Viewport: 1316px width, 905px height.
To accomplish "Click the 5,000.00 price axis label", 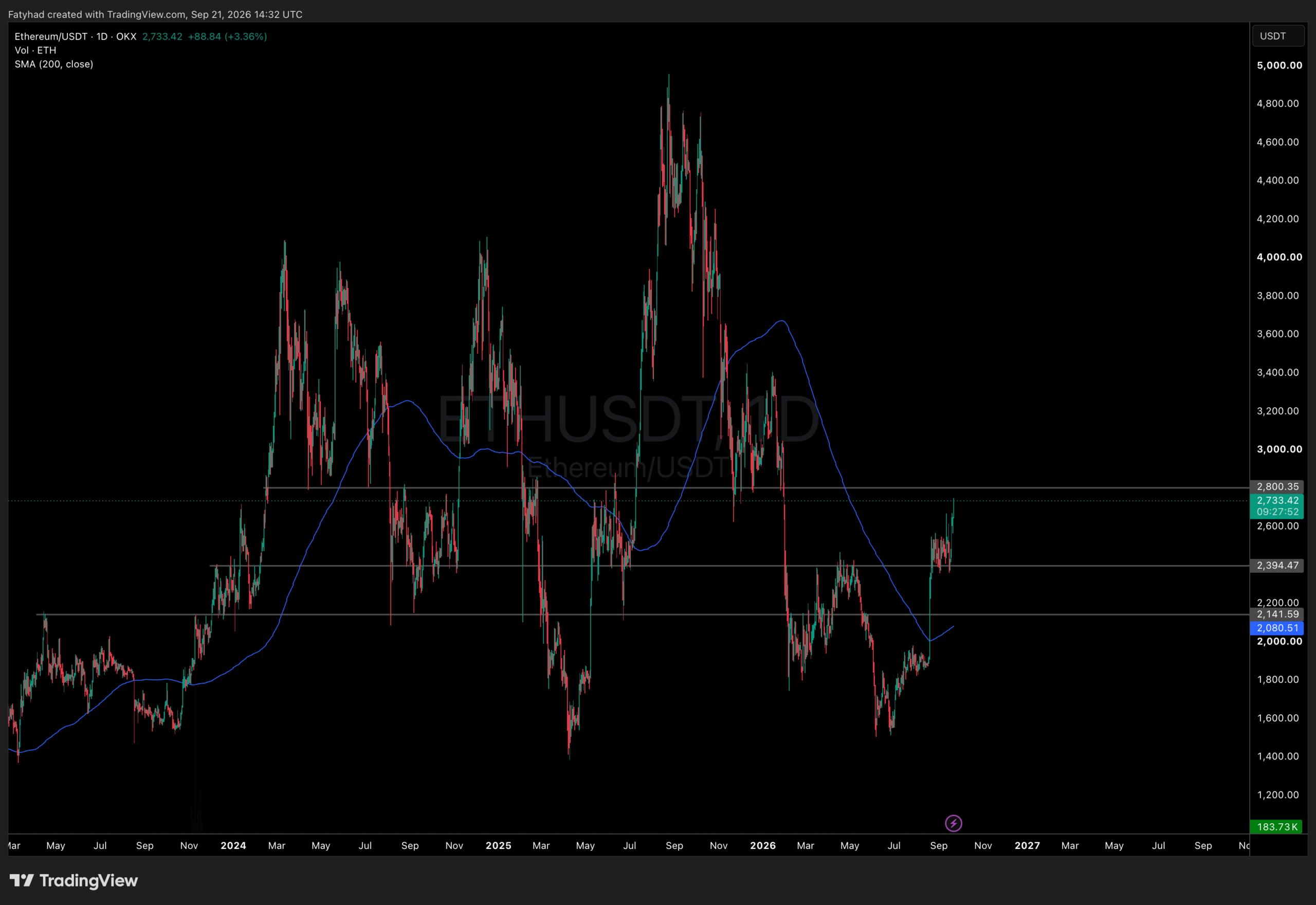I will pos(1279,65).
